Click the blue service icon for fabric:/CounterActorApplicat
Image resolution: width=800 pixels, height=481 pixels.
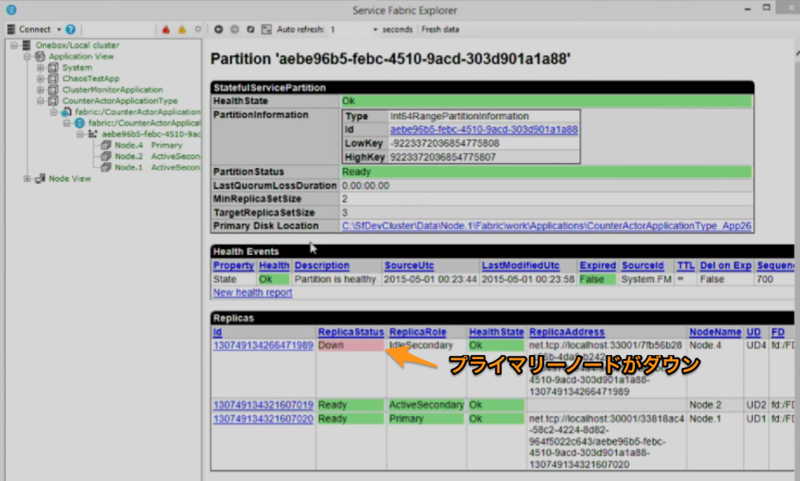pyautogui.click(x=80, y=123)
